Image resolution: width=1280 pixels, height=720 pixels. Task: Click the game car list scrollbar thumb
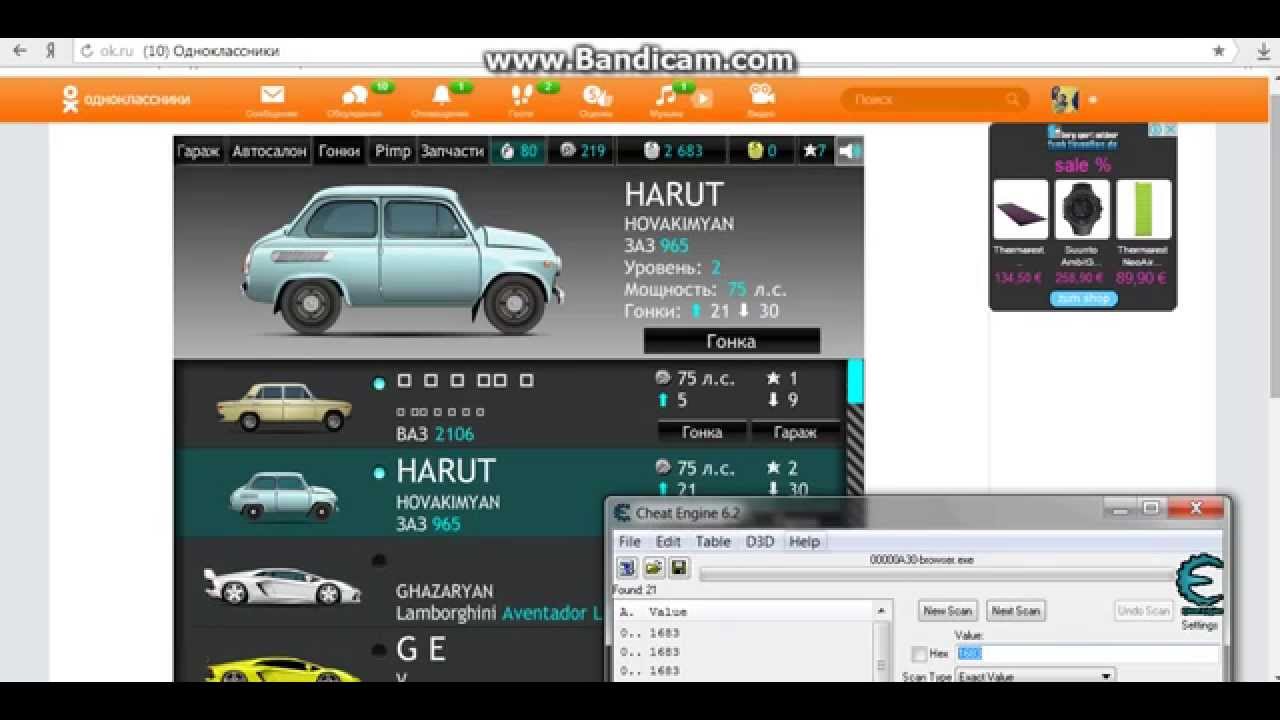coord(855,381)
